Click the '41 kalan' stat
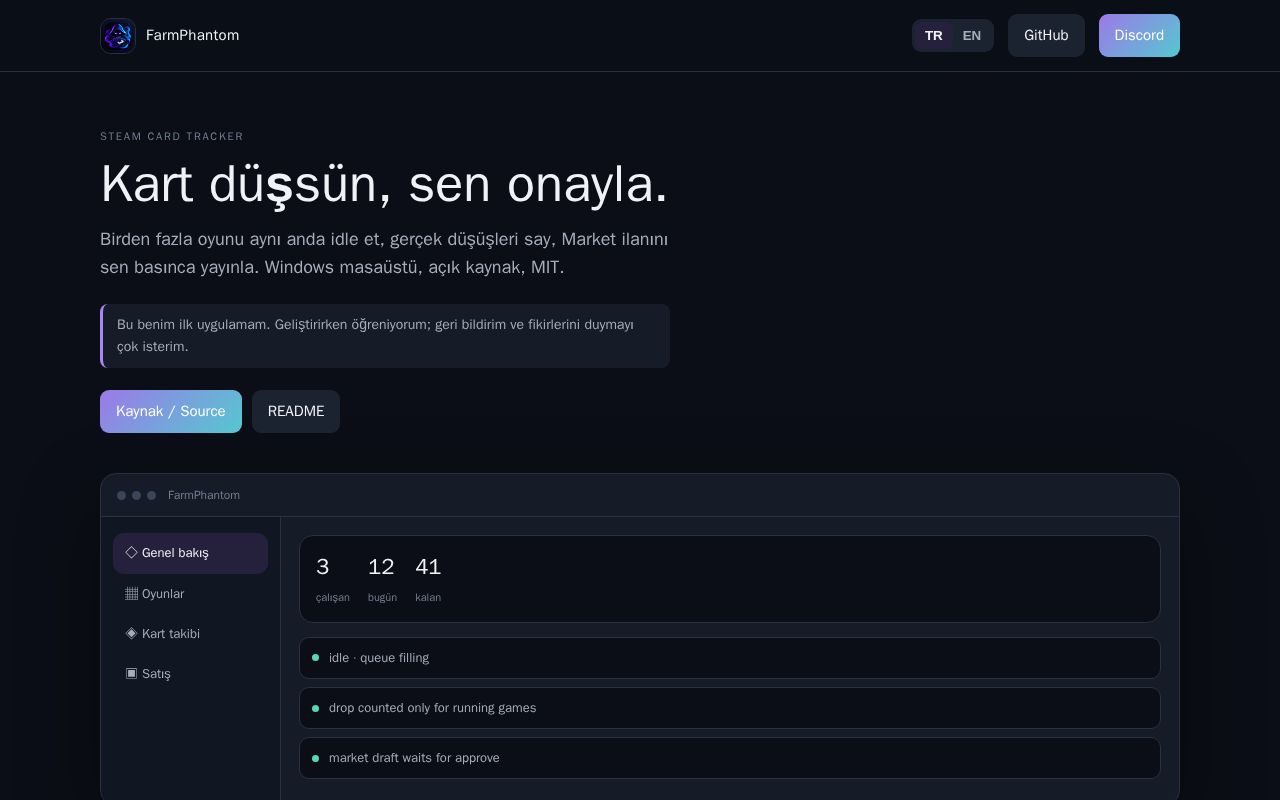The width and height of the screenshot is (1280, 800). (428, 580)
